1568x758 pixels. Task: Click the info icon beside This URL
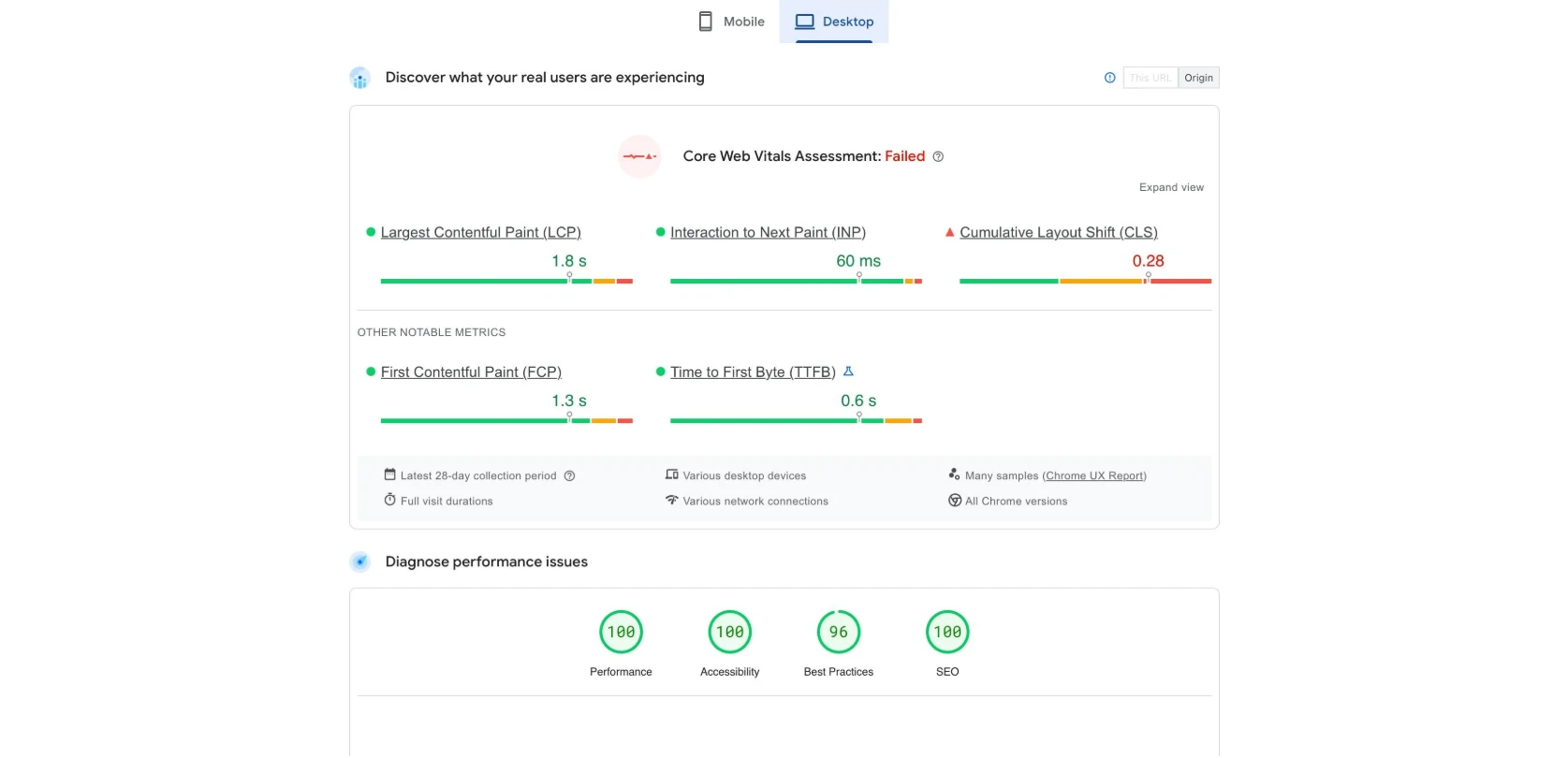[x=1109, y=78]
